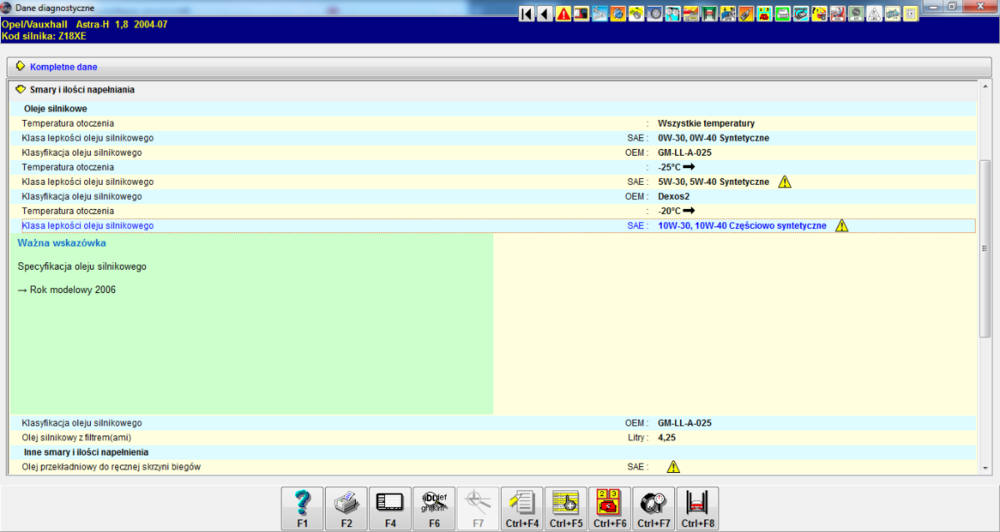Select the highlighted Klasa lepkości oleju silnikowego row
Viewport: 1000px width, 532px height.
[x=88, y=226]
